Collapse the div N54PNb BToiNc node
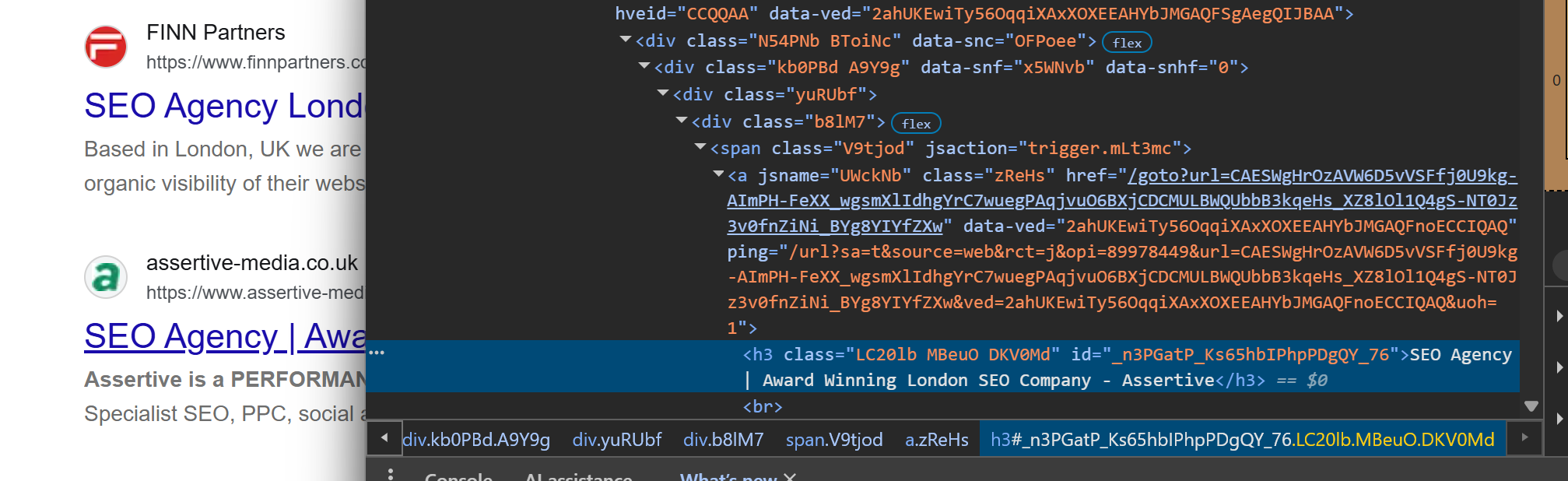1568x481 pixels. point(626,40)
